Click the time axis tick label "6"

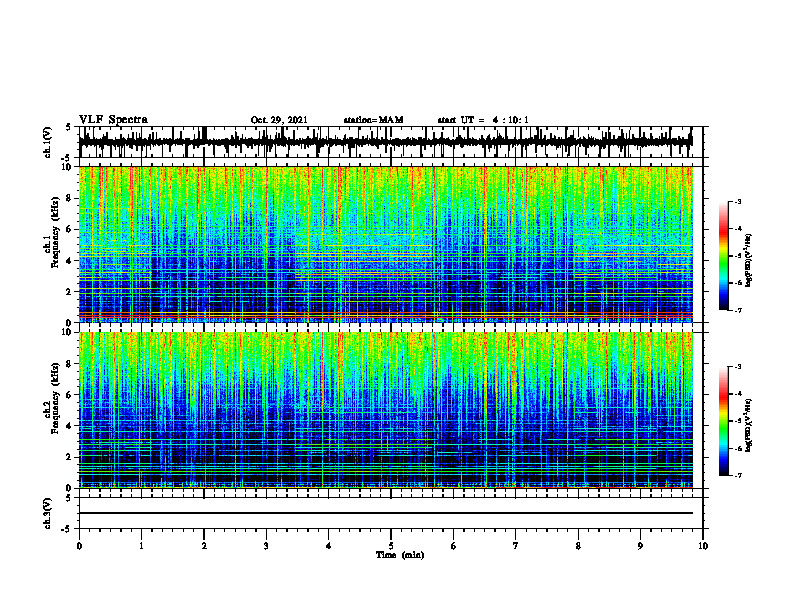[x=454, y=546]
